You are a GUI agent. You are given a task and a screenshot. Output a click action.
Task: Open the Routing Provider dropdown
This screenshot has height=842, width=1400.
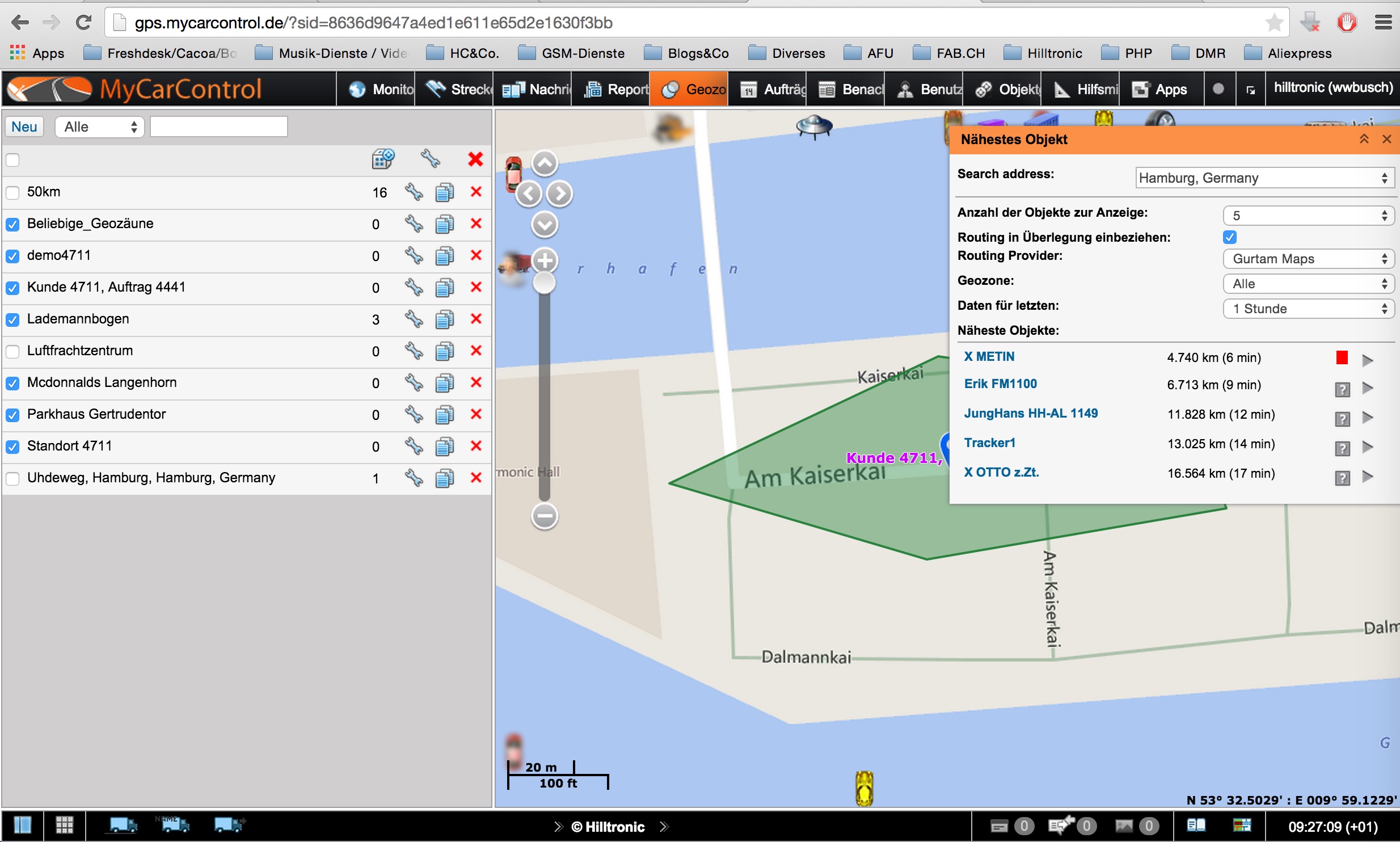[1308, 259]
